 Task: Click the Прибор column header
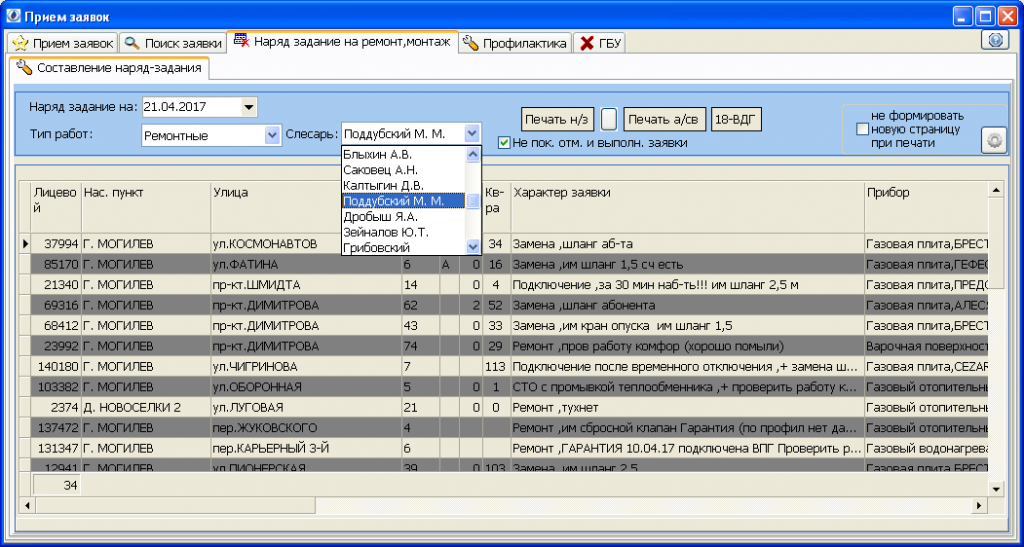[x=925, y=207]
